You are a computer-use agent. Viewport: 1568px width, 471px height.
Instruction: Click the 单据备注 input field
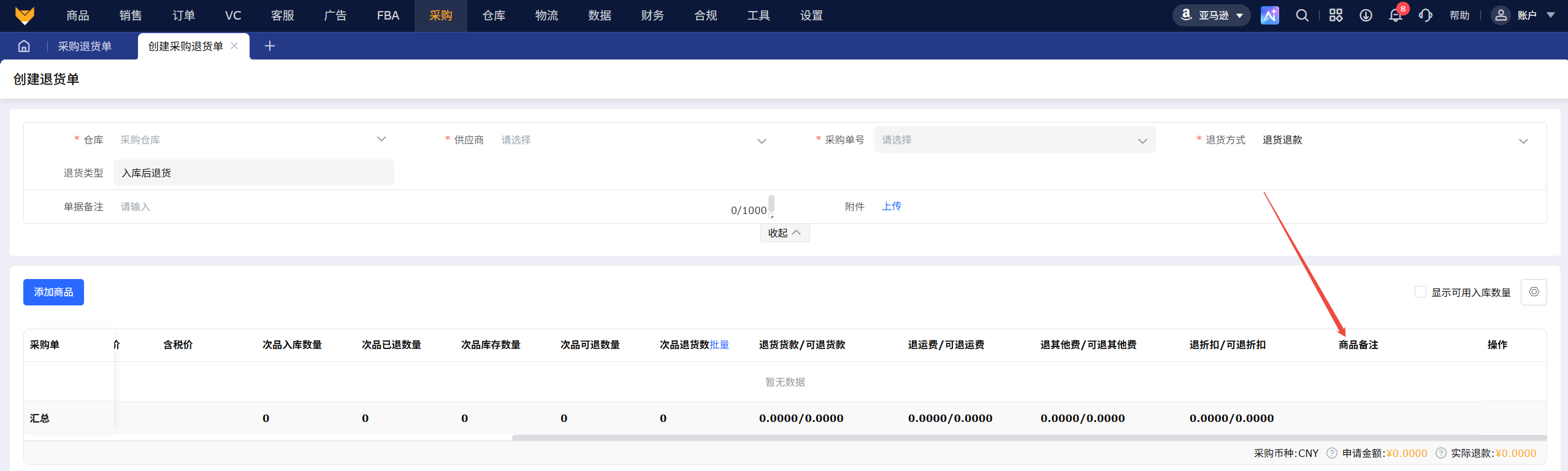(444, 207)
